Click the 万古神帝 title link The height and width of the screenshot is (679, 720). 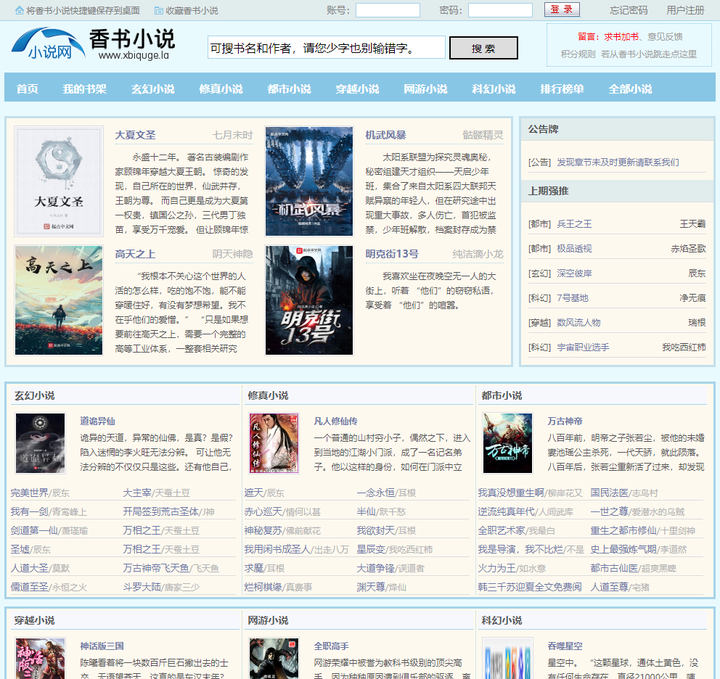point(565,421)
